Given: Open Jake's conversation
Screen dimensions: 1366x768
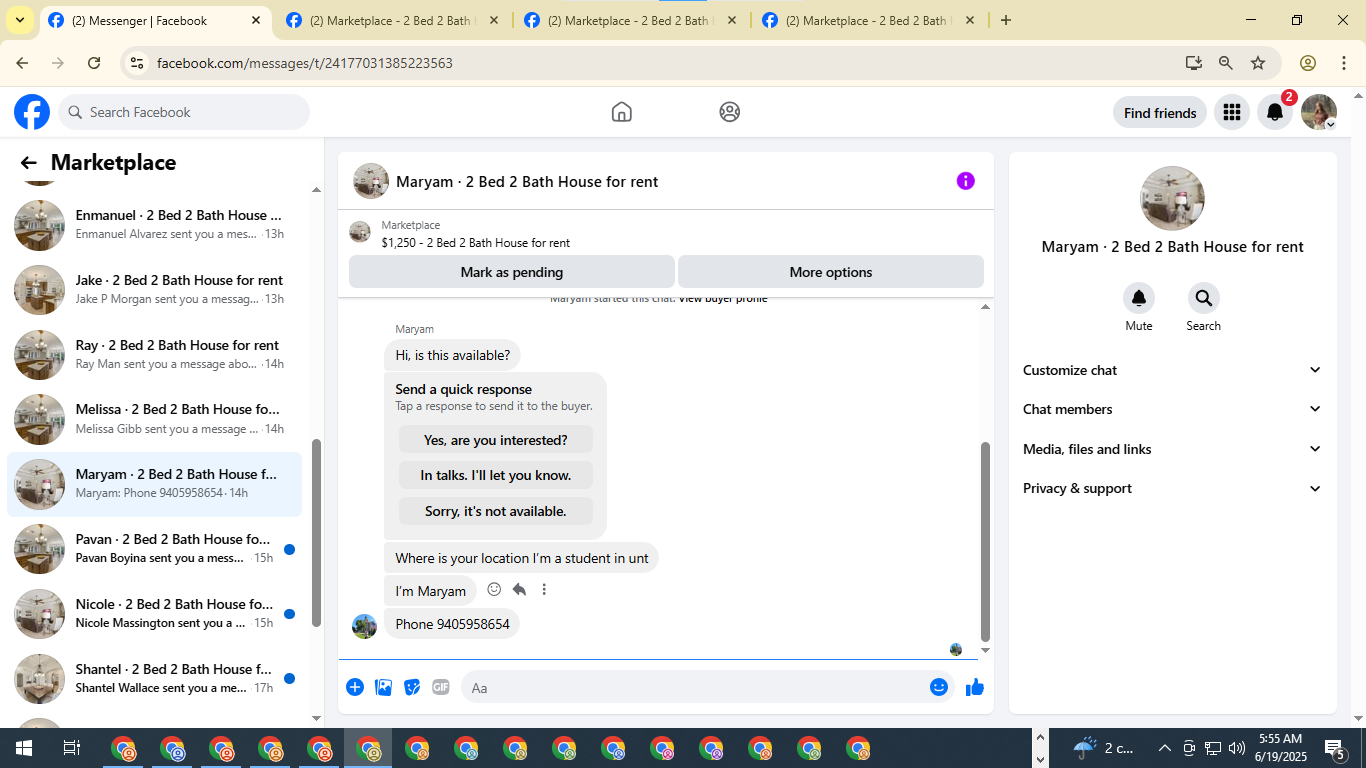Looking at the screenshot, I should (155, 290).
